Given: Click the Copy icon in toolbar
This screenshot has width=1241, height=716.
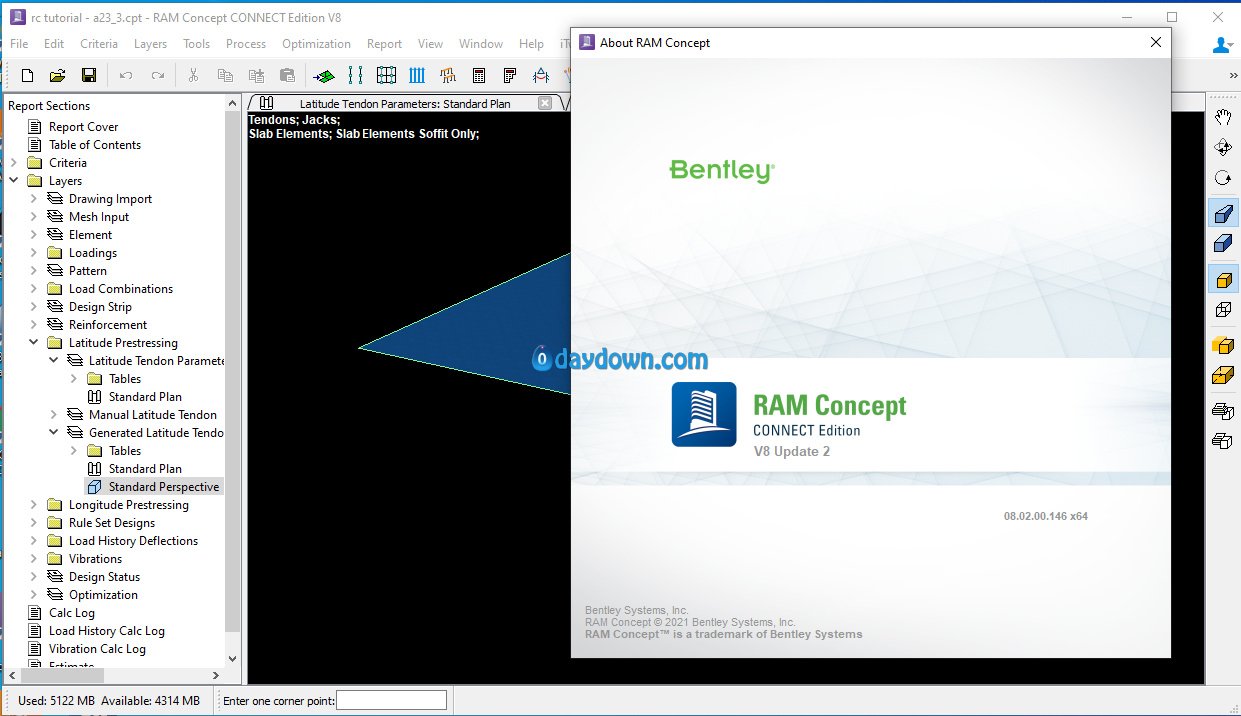Looking at the screenshot, I should pos(225,75).
